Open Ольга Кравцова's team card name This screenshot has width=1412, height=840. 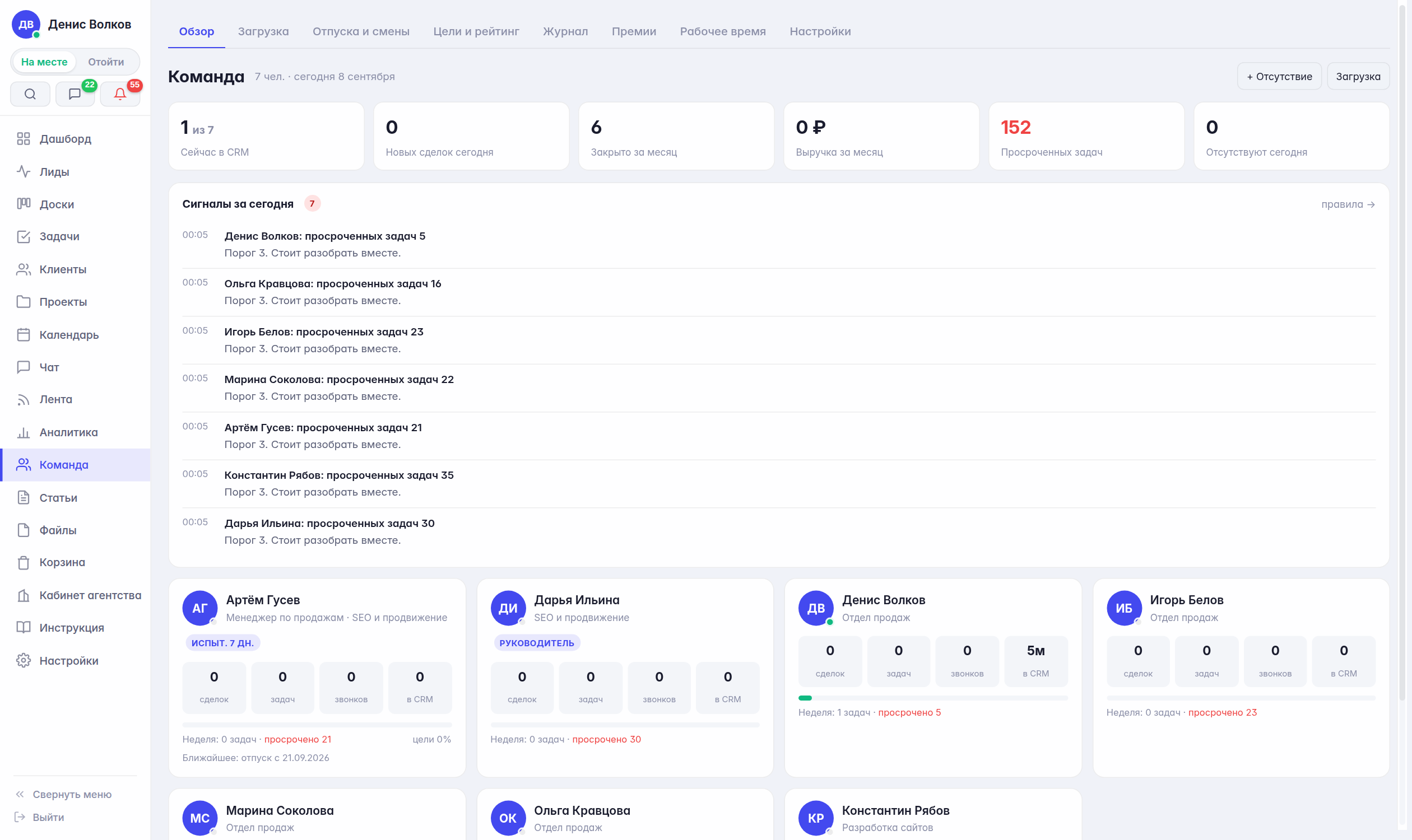582,810
